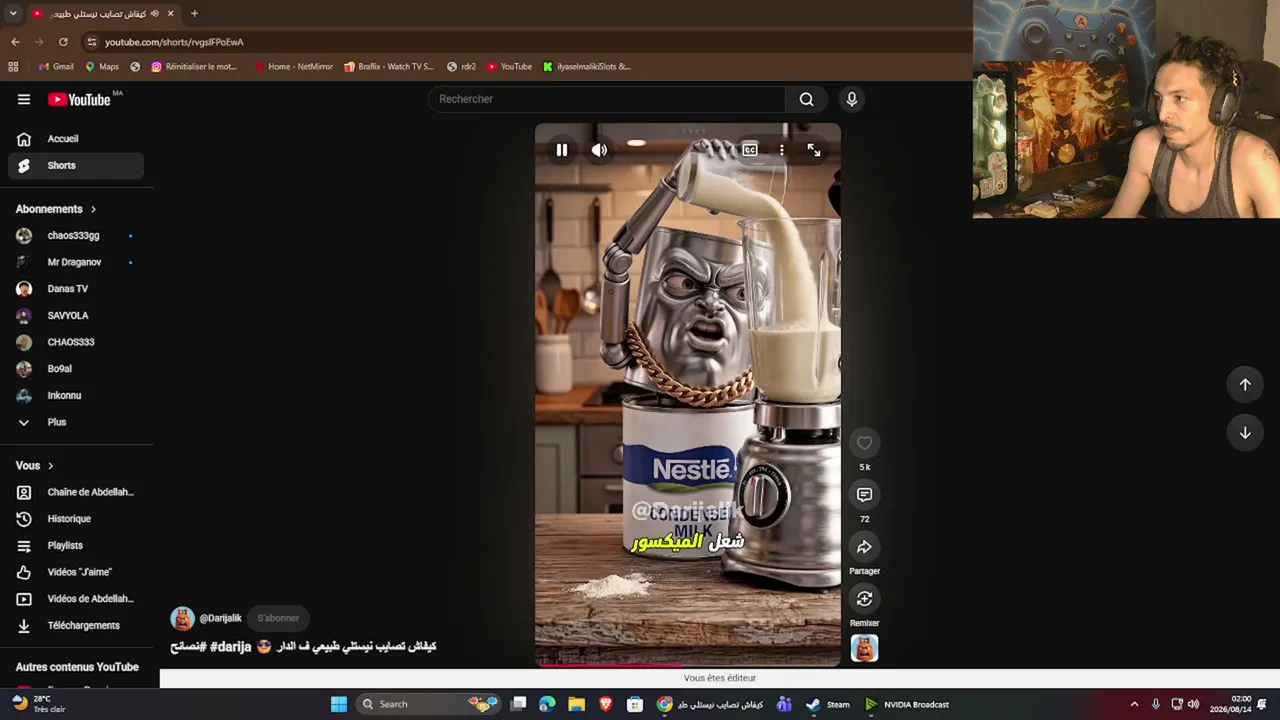Screen dimensions: 1280x720
Task: Open chaos333gg channel subscription
Action: pos(76,236)
